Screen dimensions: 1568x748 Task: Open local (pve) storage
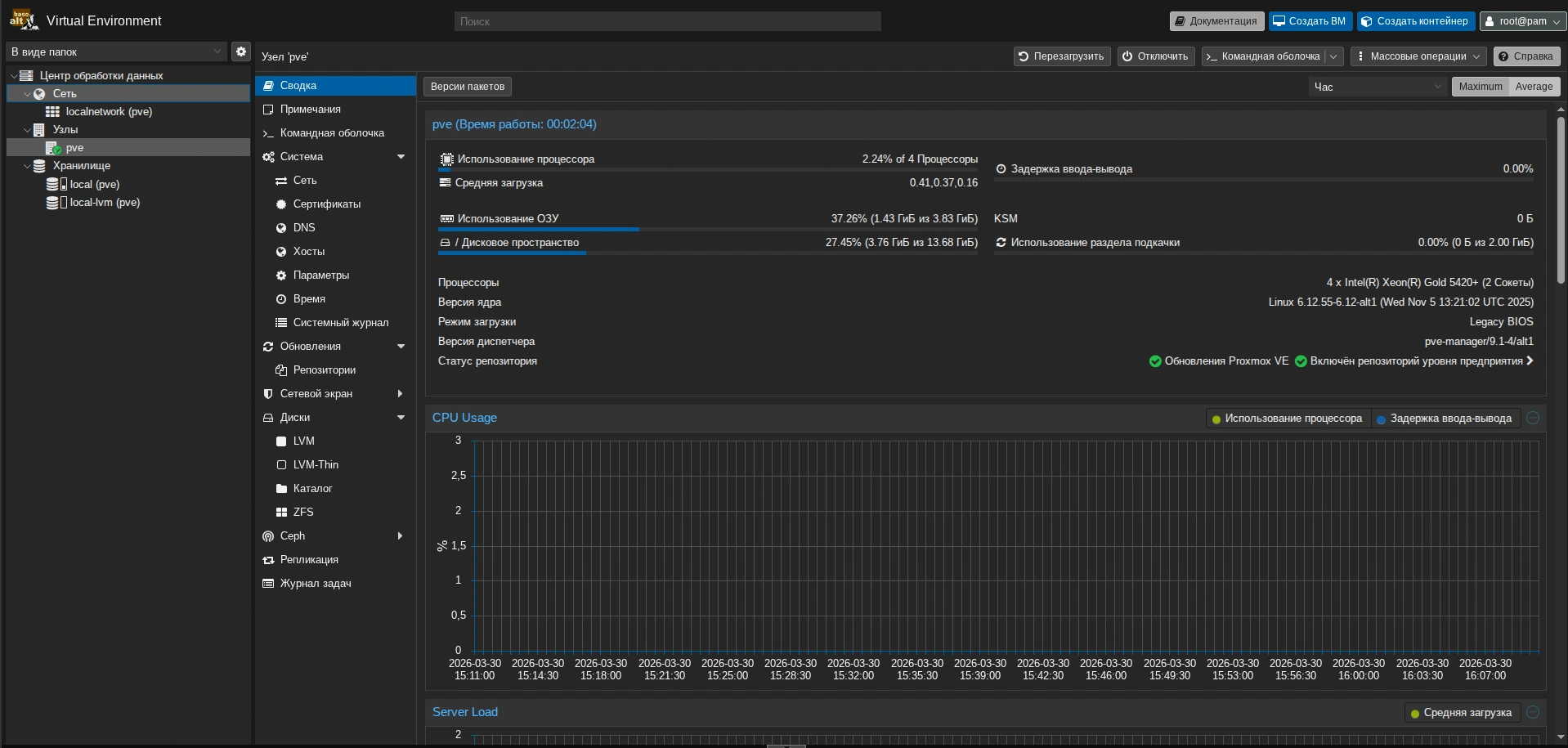click(128, 184)
